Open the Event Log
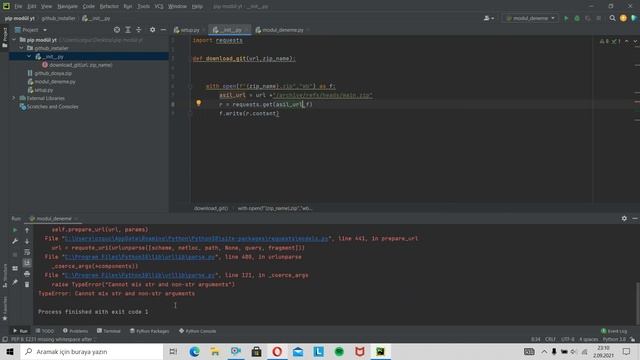This screenshot has width=640, height=360. 614,331
